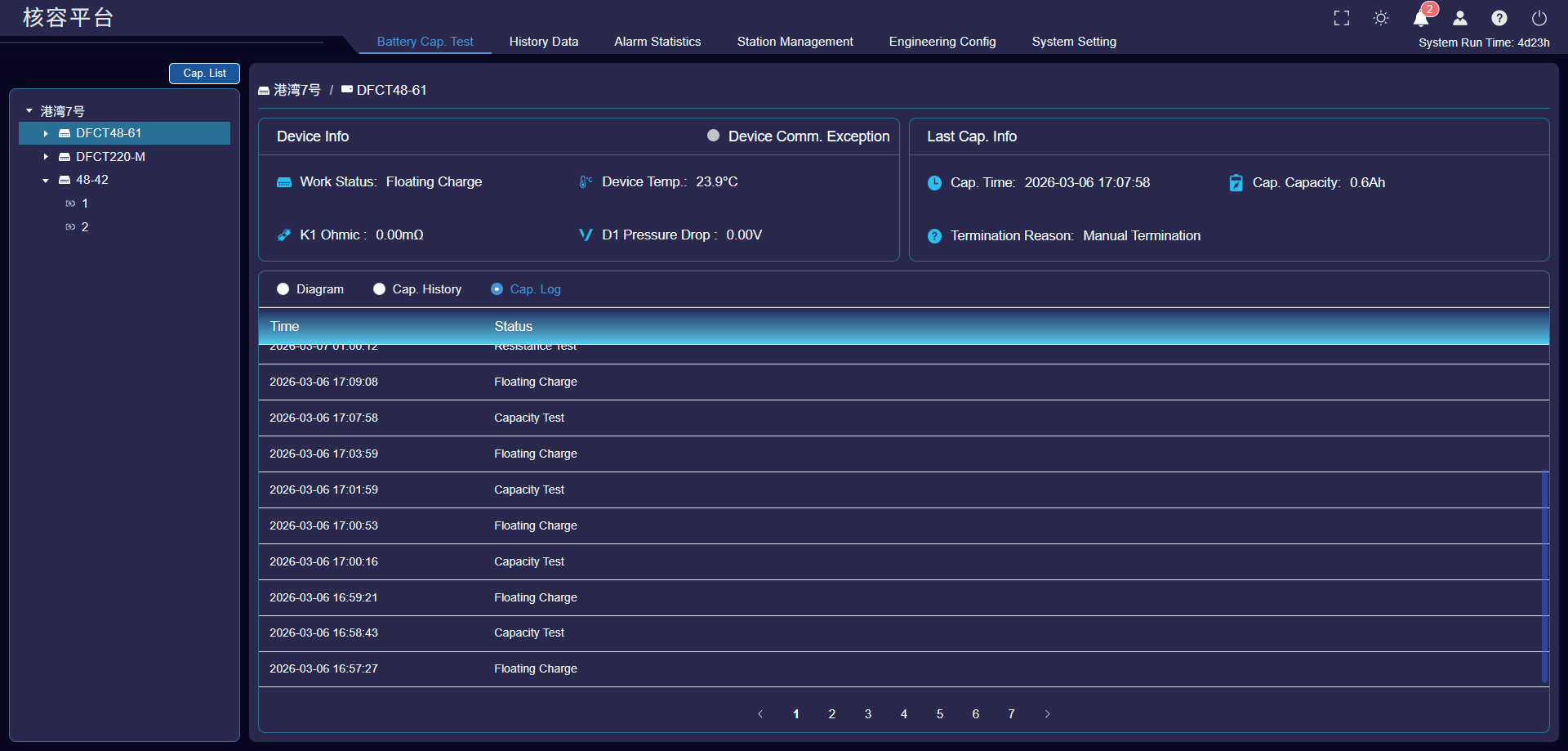Click the Termination Reason question icon
Image resolution: width=1568 pixels, height=751 pixels.
[x=934, y=236]
